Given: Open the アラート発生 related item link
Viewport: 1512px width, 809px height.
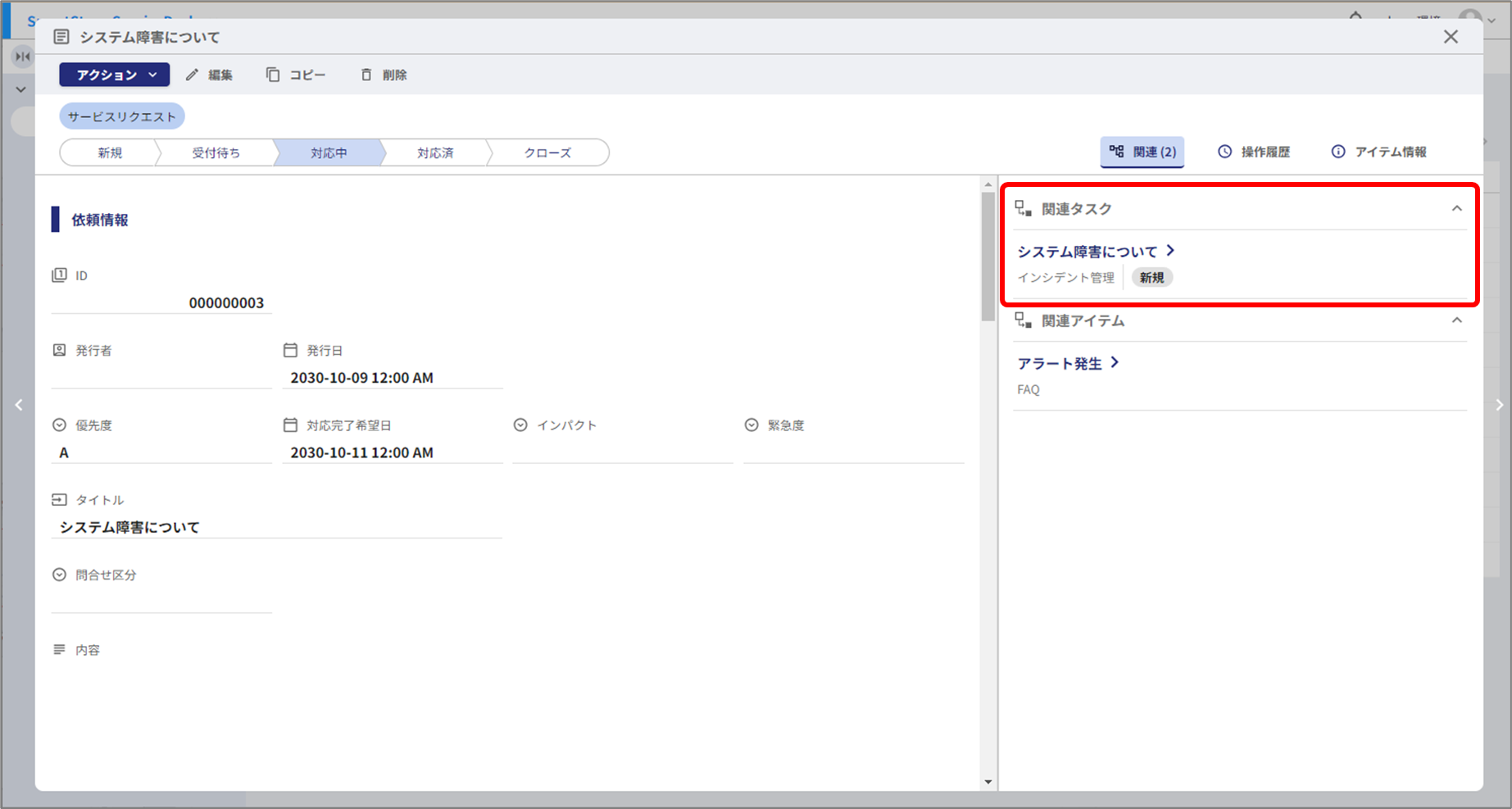Looking at the screenshot, I should 1060,363.
